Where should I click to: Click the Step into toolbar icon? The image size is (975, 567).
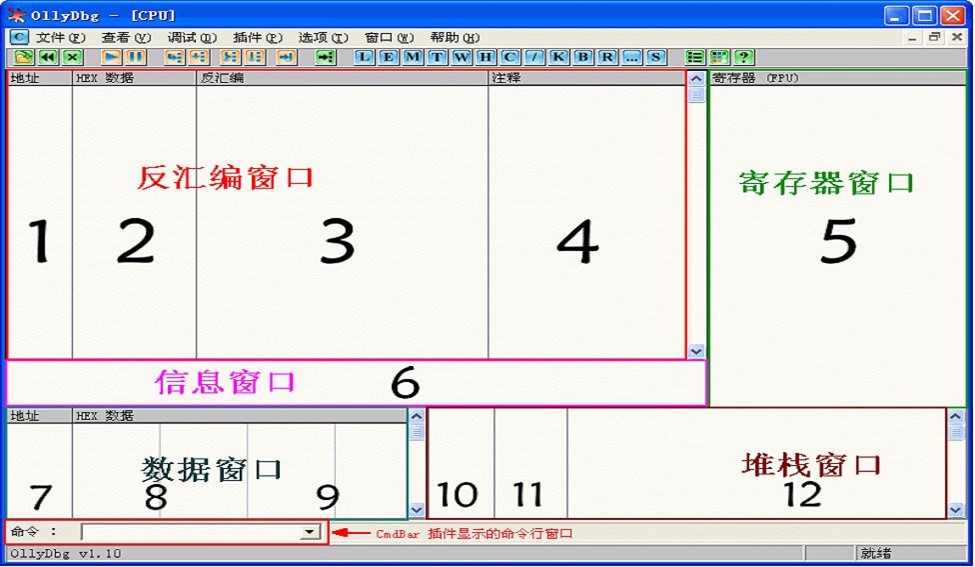pyautogui.click(x=175, y=57)
